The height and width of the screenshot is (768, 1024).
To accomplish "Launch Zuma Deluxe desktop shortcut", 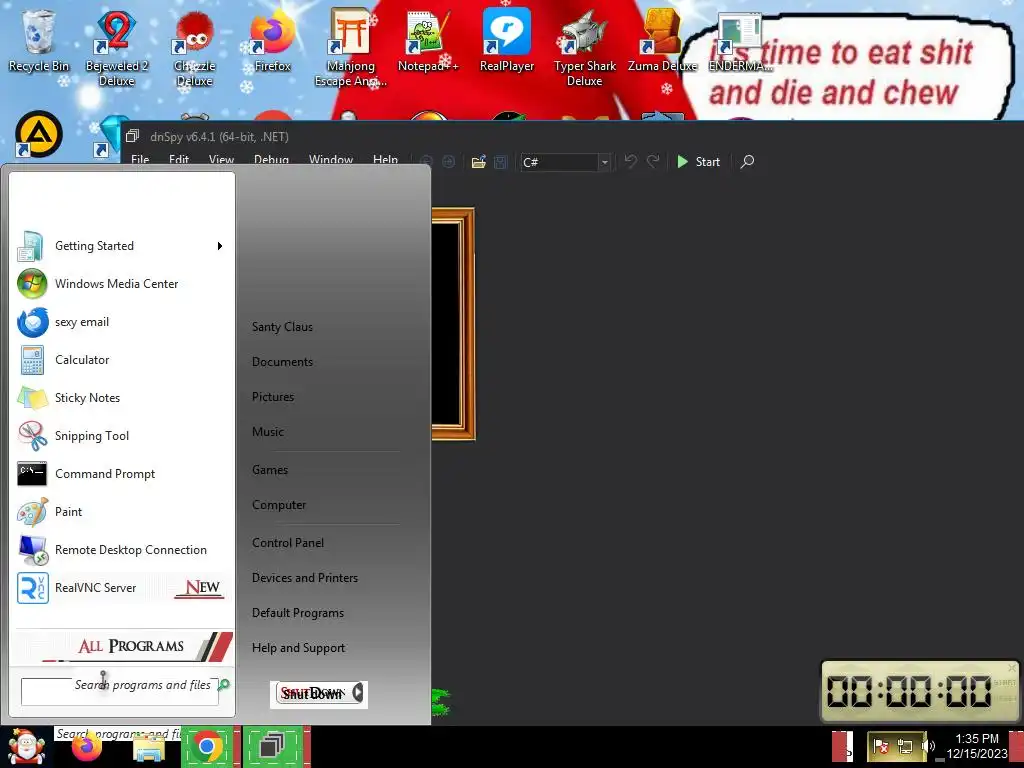I will pyautogui.click(x=662, y=39).
